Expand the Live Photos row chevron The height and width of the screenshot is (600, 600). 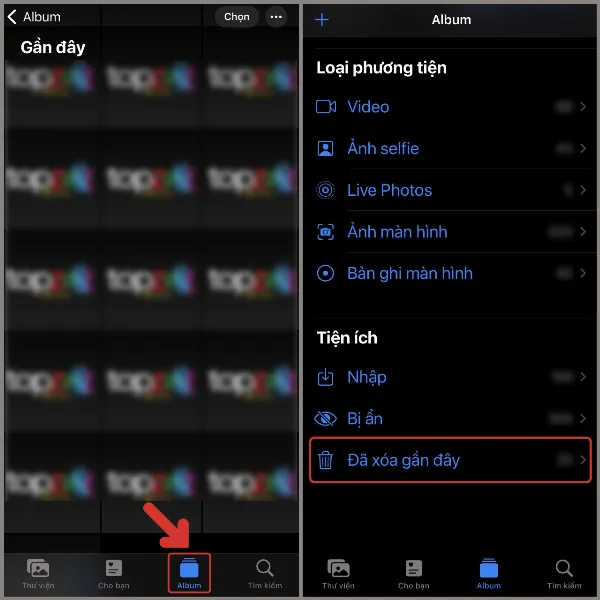point(582,190)
